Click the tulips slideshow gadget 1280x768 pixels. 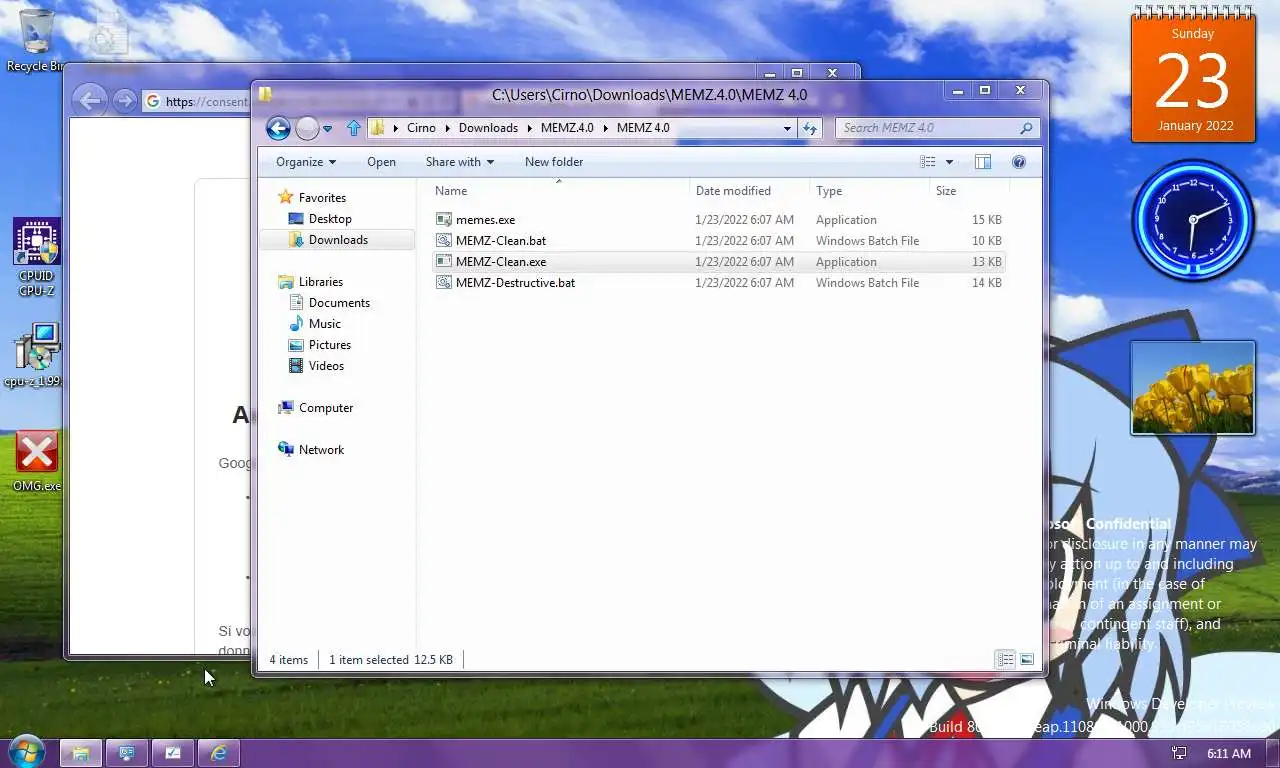coord(1193,388)
